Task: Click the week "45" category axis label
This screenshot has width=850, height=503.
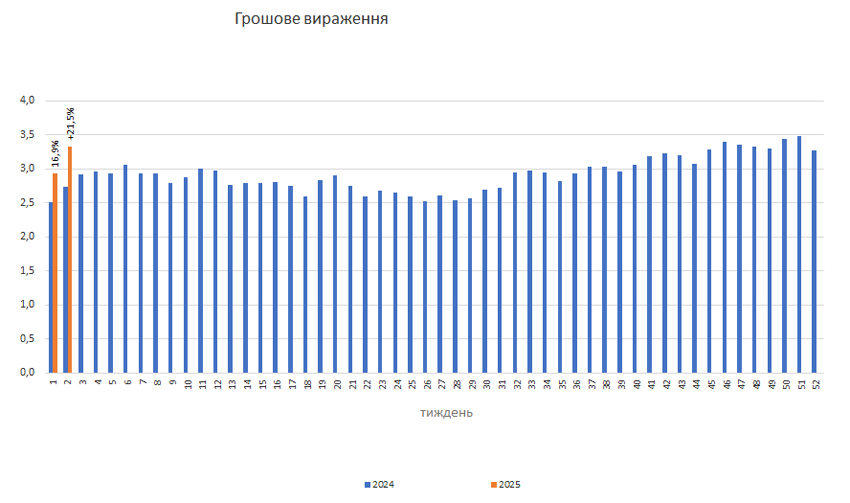Action: [712, 384]
